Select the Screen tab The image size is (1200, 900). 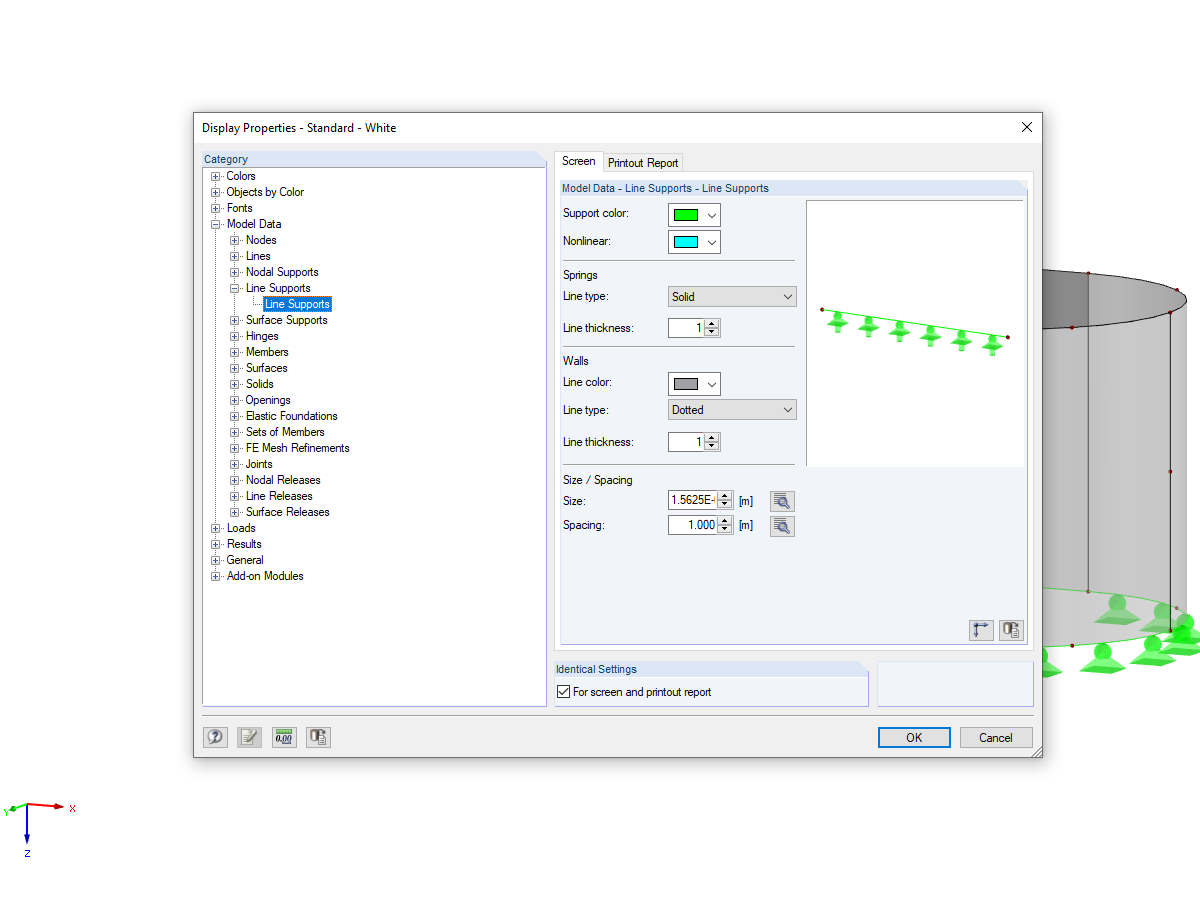(x=578, y=160)
